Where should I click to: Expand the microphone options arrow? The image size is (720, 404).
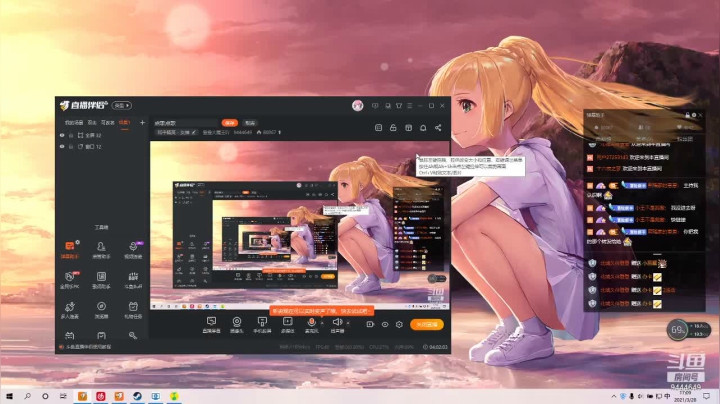[x=322, y=323]
